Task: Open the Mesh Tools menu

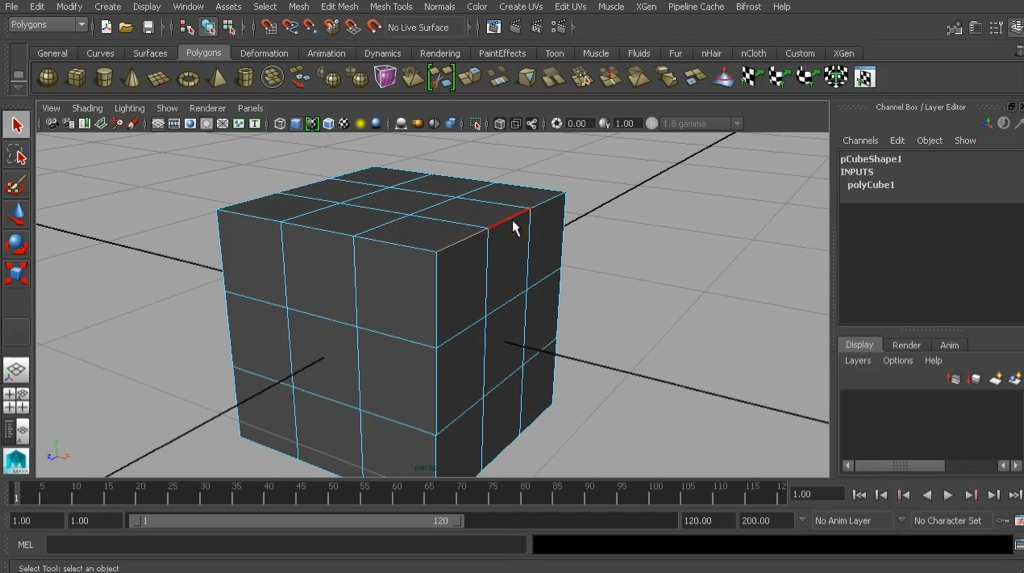Action: point(390,7)
